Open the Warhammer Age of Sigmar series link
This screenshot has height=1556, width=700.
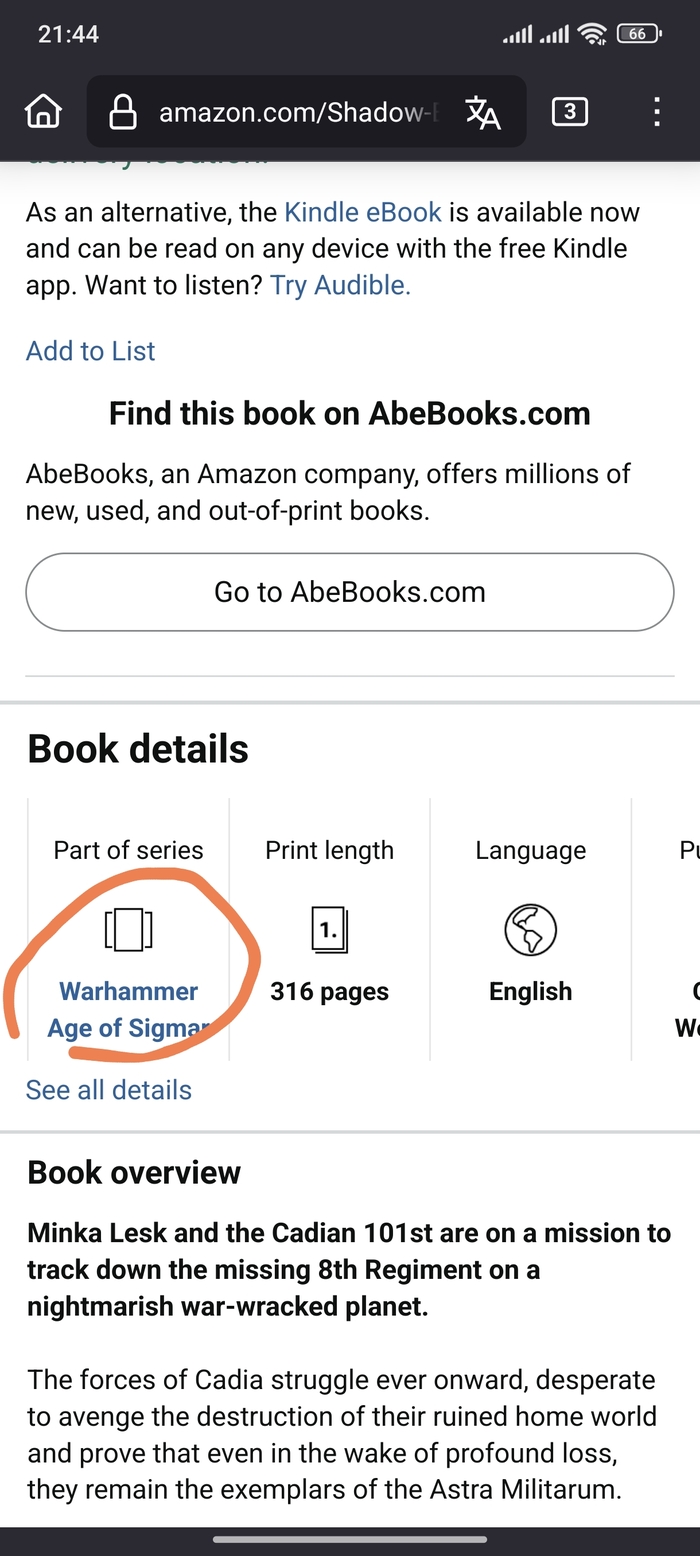tap(128, 1009)
